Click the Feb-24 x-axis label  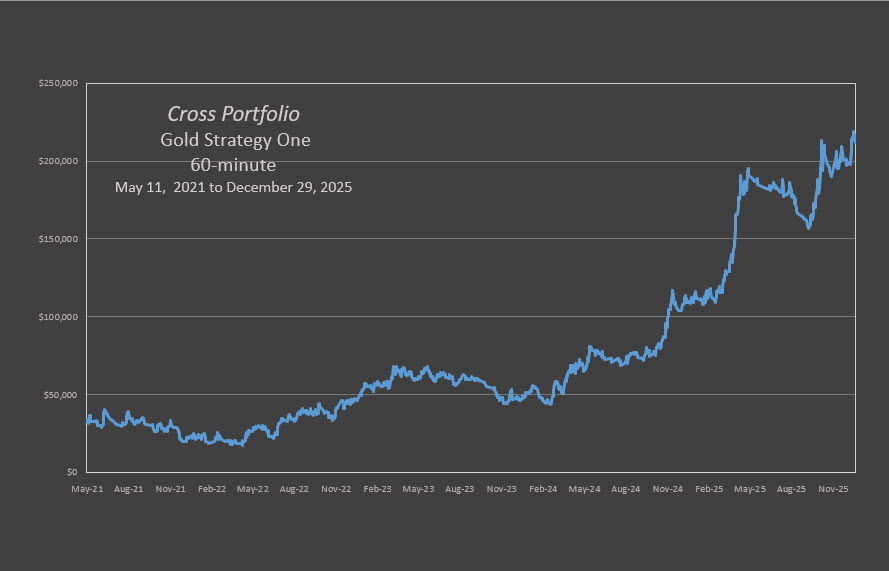coord(542,490)
